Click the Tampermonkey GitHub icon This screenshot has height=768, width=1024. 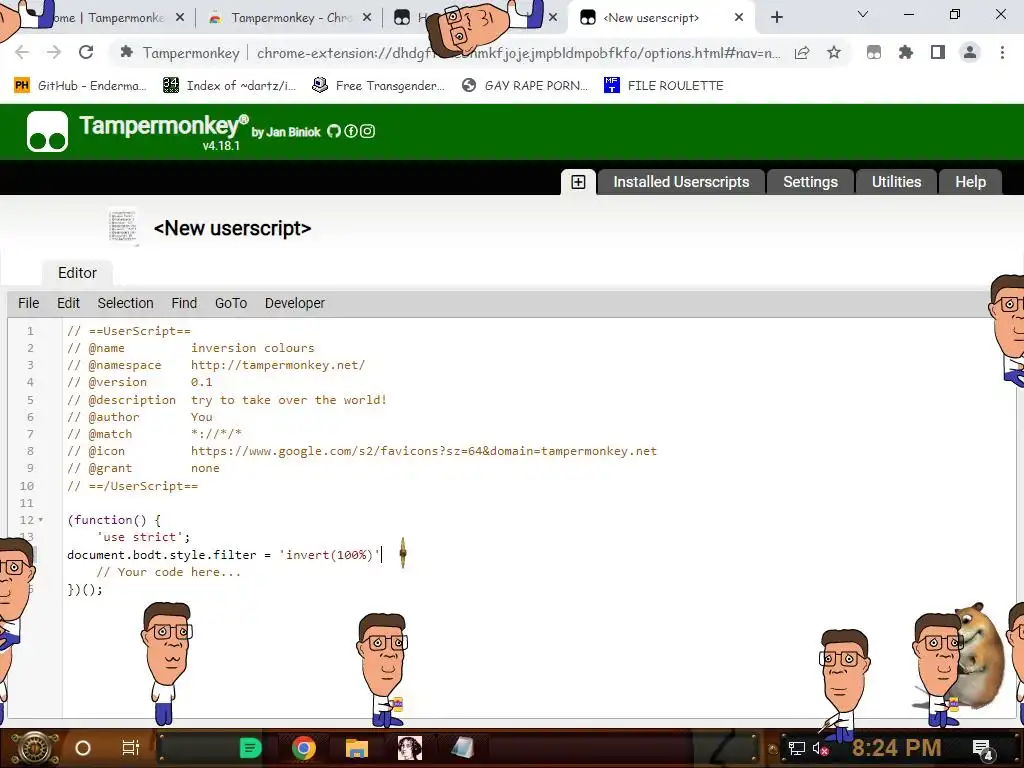(334, 131)
